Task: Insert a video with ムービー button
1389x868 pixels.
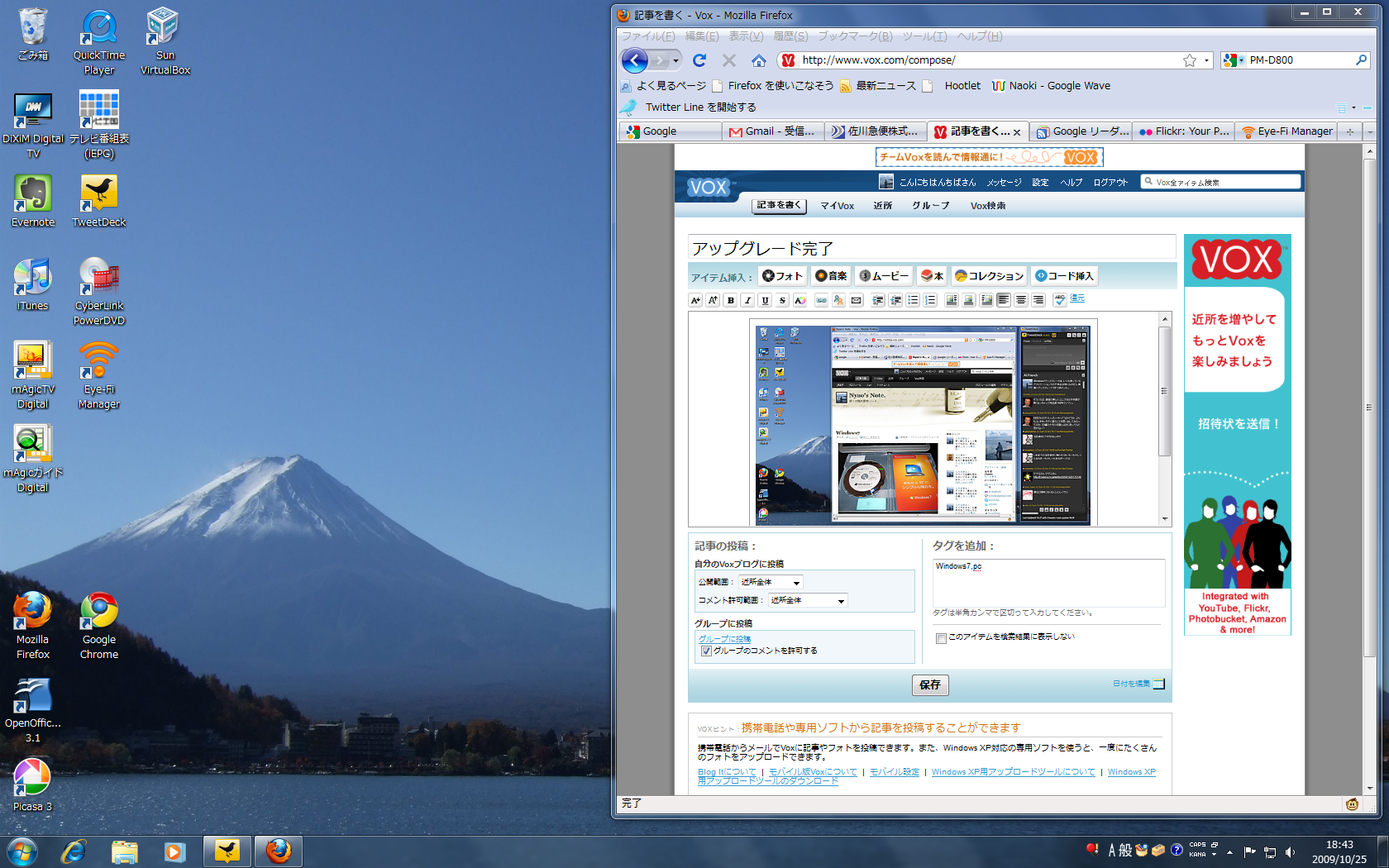Action: [x=884, y=276]
